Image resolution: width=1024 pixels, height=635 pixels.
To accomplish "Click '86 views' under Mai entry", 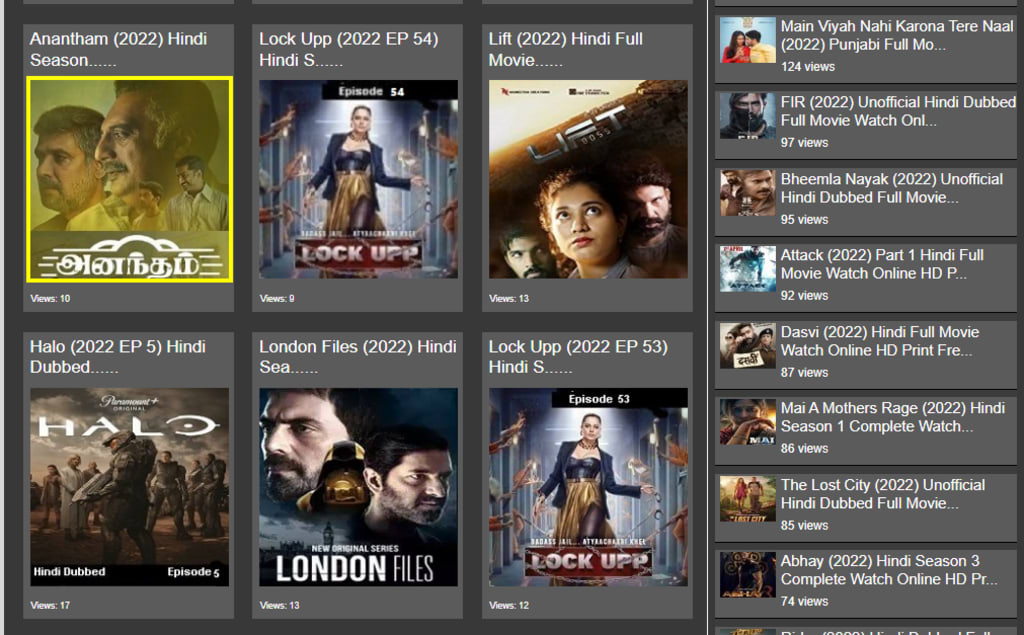I will point(805,448).
